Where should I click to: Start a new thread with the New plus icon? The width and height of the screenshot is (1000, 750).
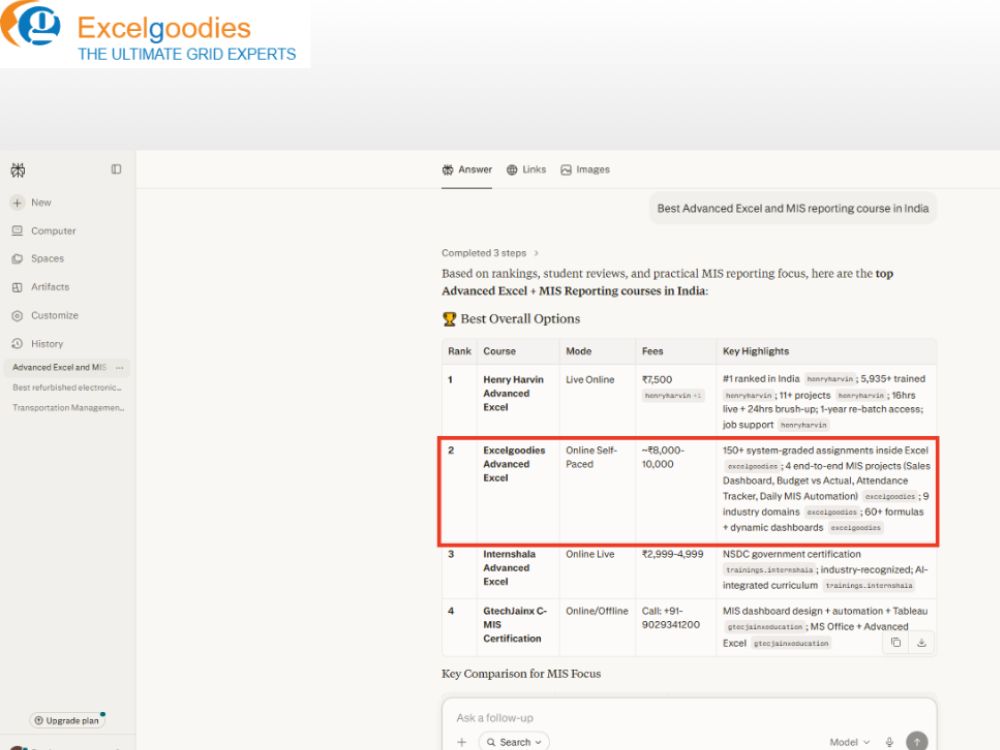click(x=17, y=203)
